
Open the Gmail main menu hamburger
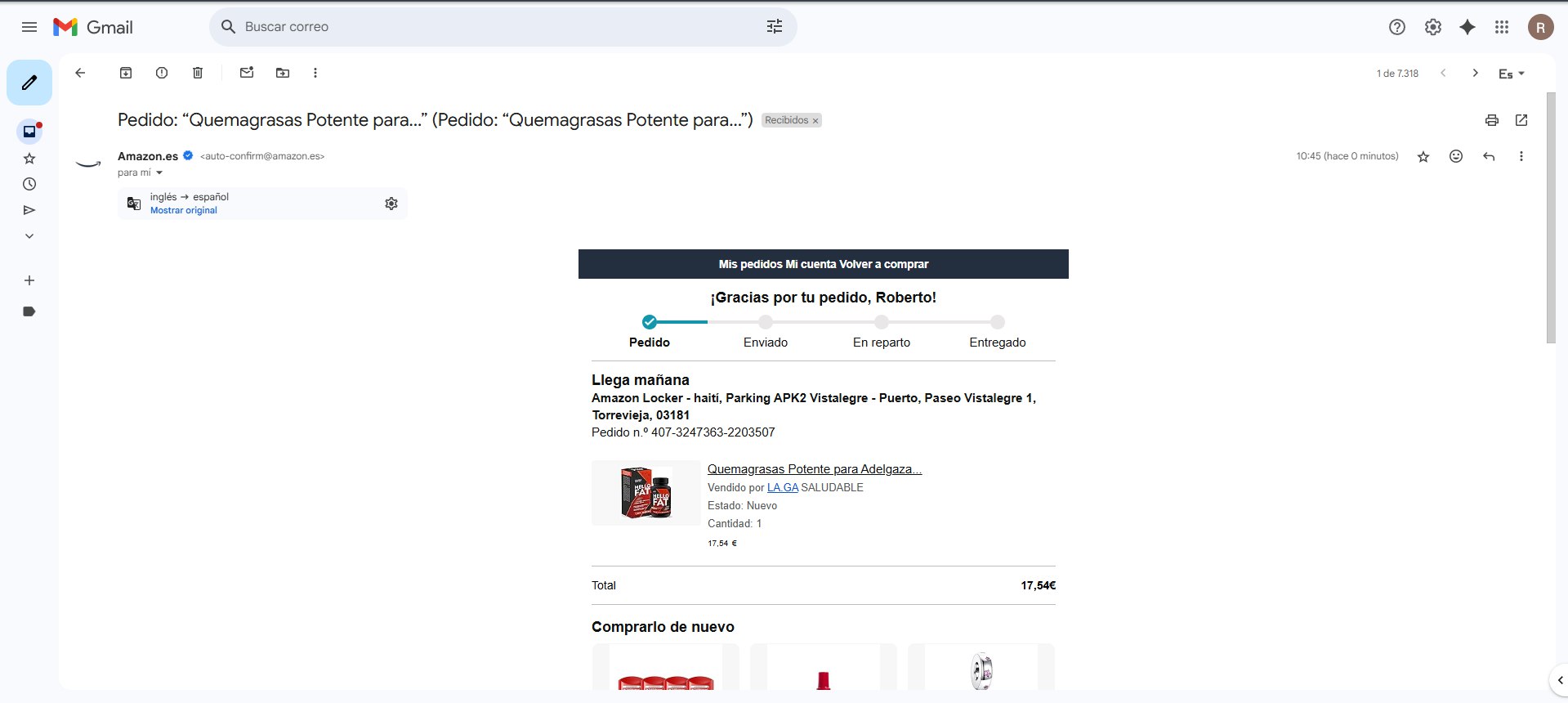click(29, 27)
